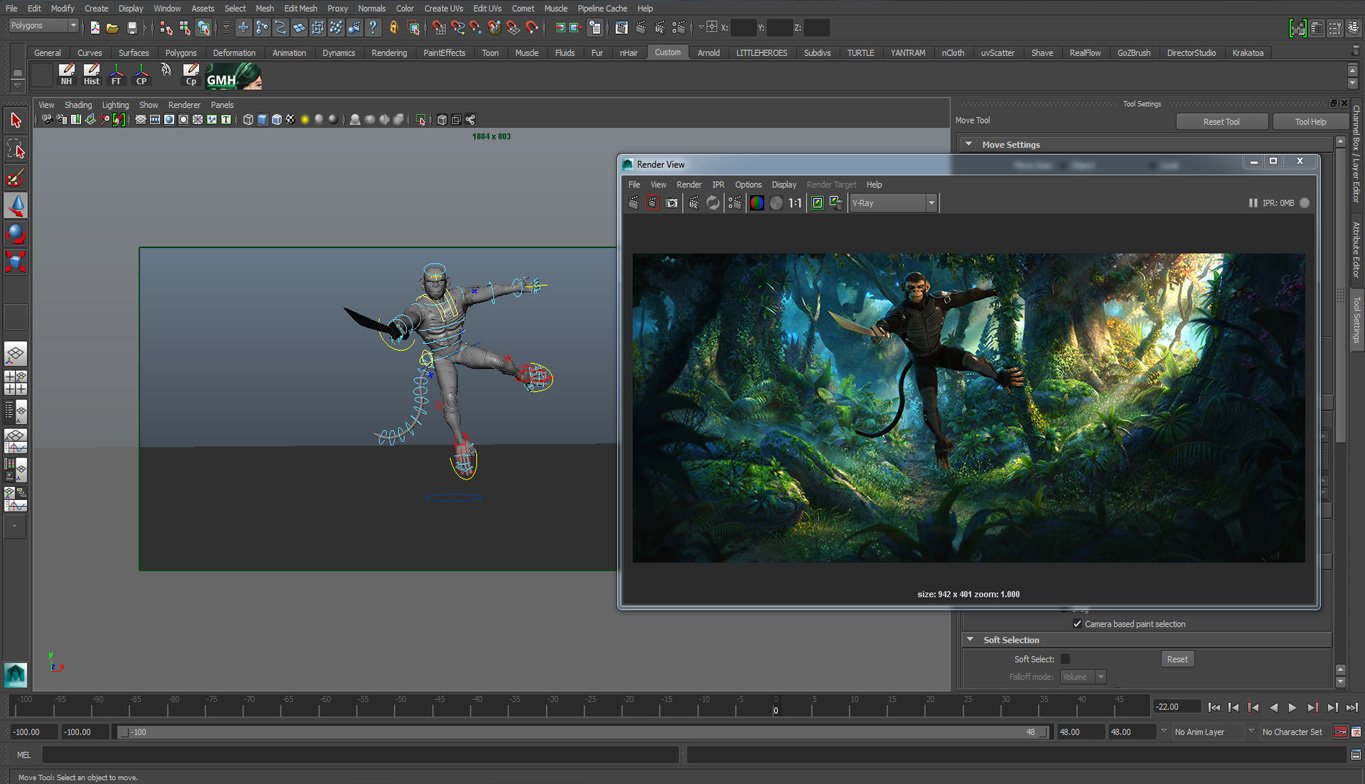Display alpha channel in Render View
The width and height of the screenshot is (1365, 784).
point(776,203)
